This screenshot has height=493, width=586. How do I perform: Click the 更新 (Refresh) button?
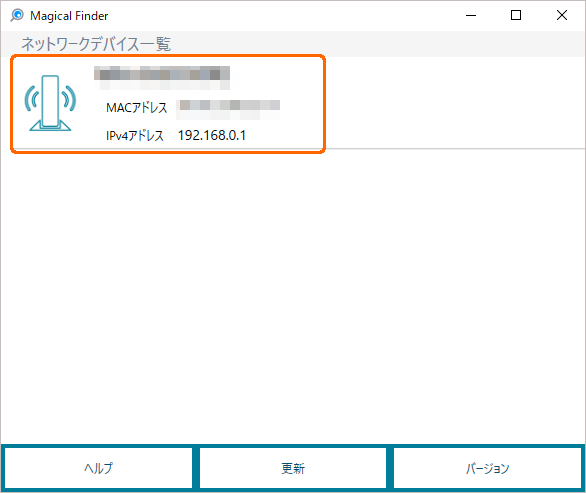[x=293, y=468]
